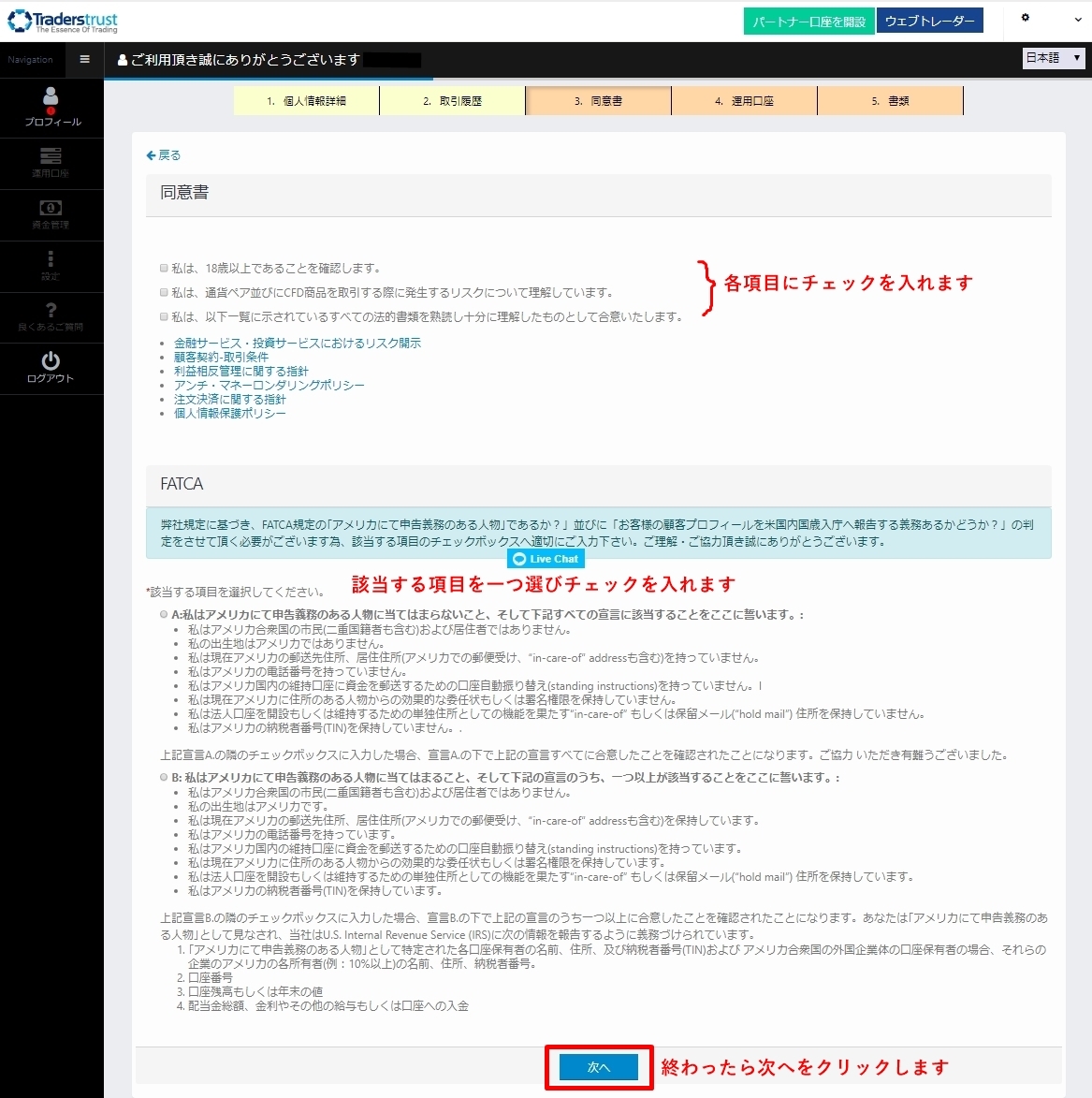
Task: Open 資金管理 funds management icon
Action: pyautogui.click(x=51, y=207)
